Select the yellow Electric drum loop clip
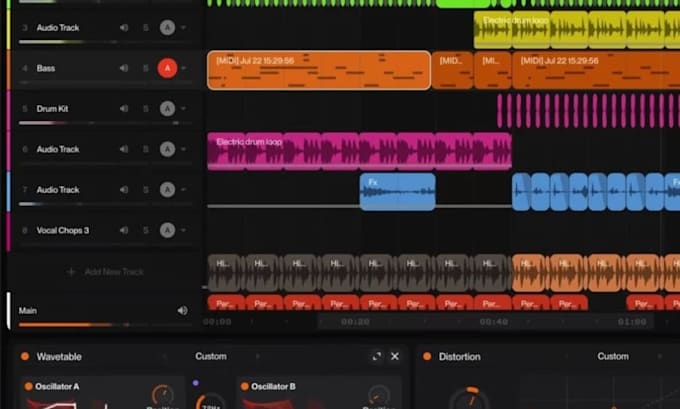The width and height of the screenshot is (680, 409). coord(577,30)
